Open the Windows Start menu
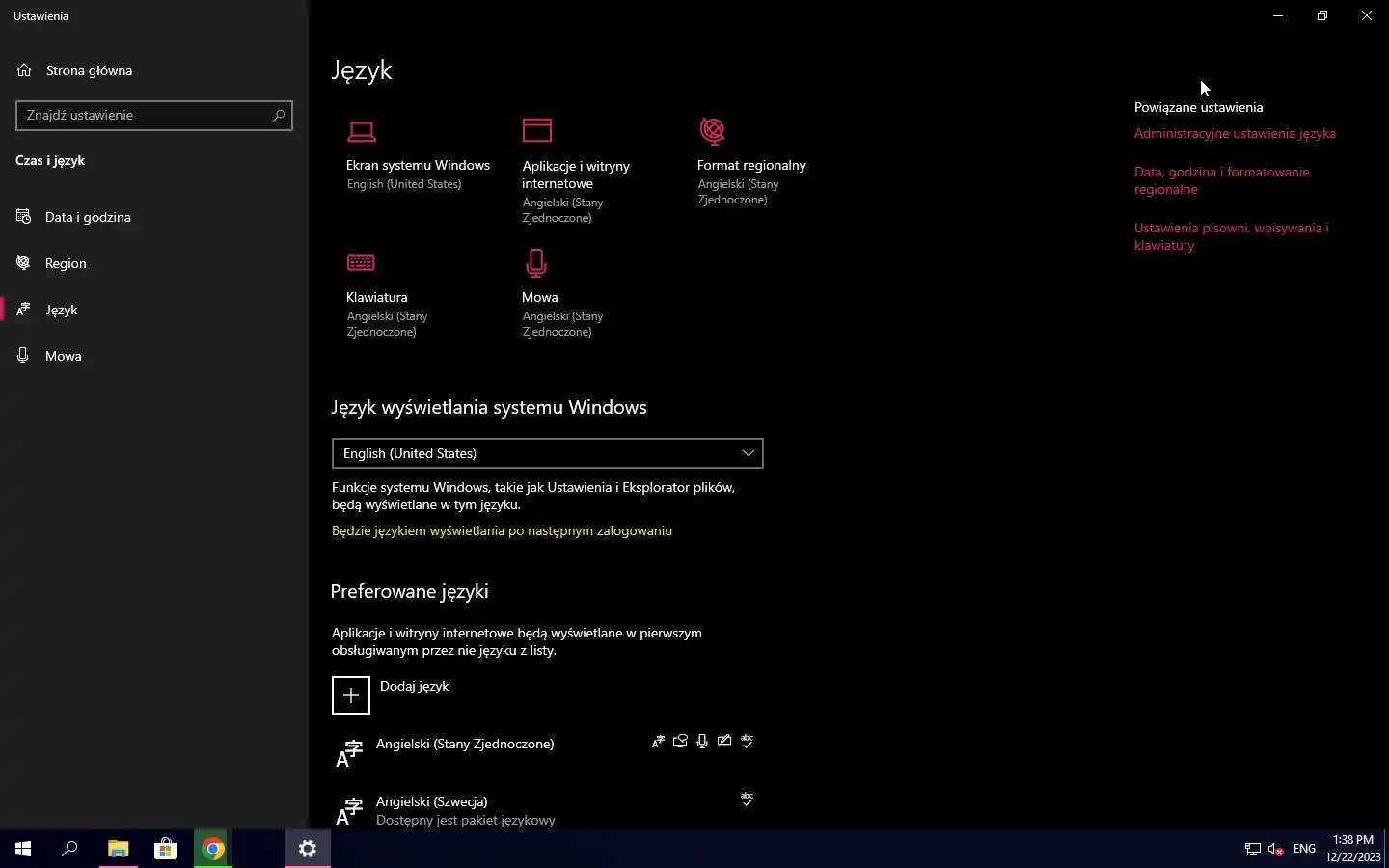 pos(23,849)
